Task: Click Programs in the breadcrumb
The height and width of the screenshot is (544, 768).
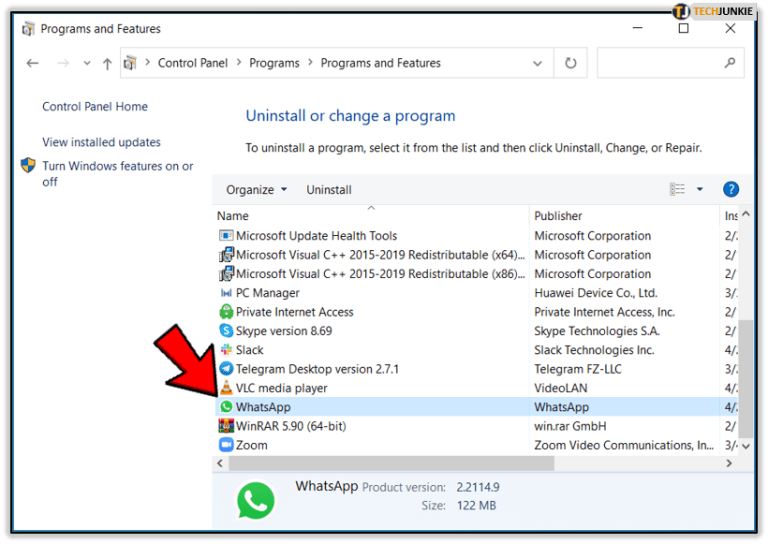Action: [x=274, y=63]
